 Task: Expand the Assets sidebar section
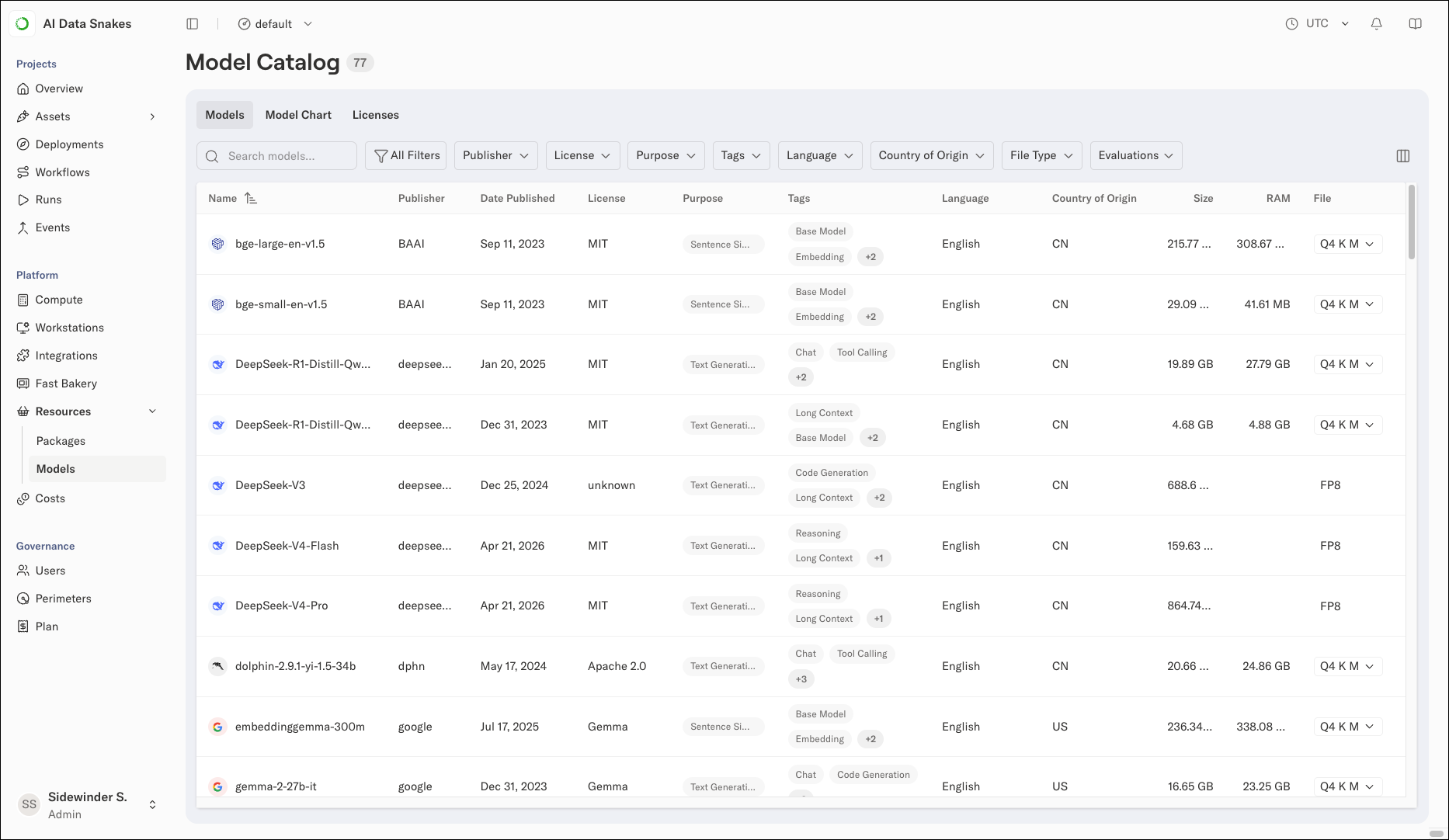[x=152, y=116]
